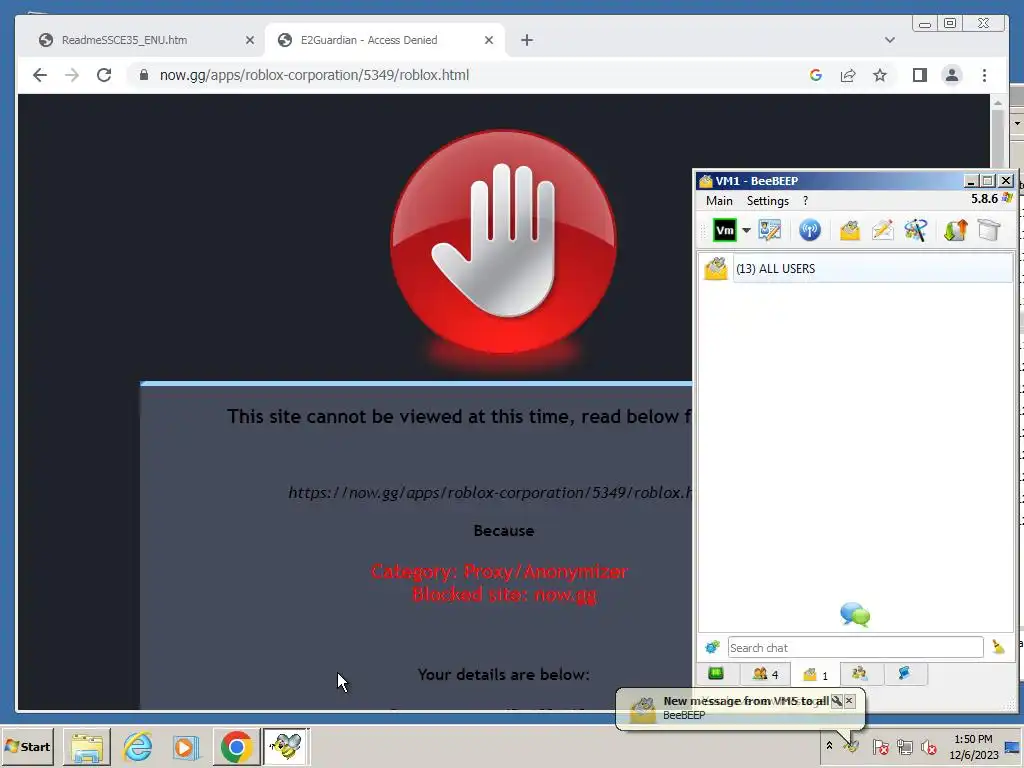
Task: Open Windows Explorer from the taskbar
Action: [x=87, y=746]
